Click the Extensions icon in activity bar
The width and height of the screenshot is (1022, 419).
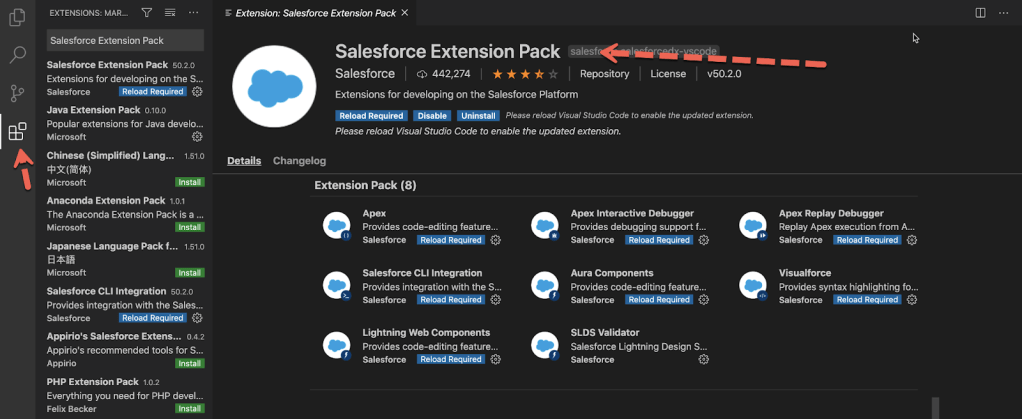click(x=17, y=131)
